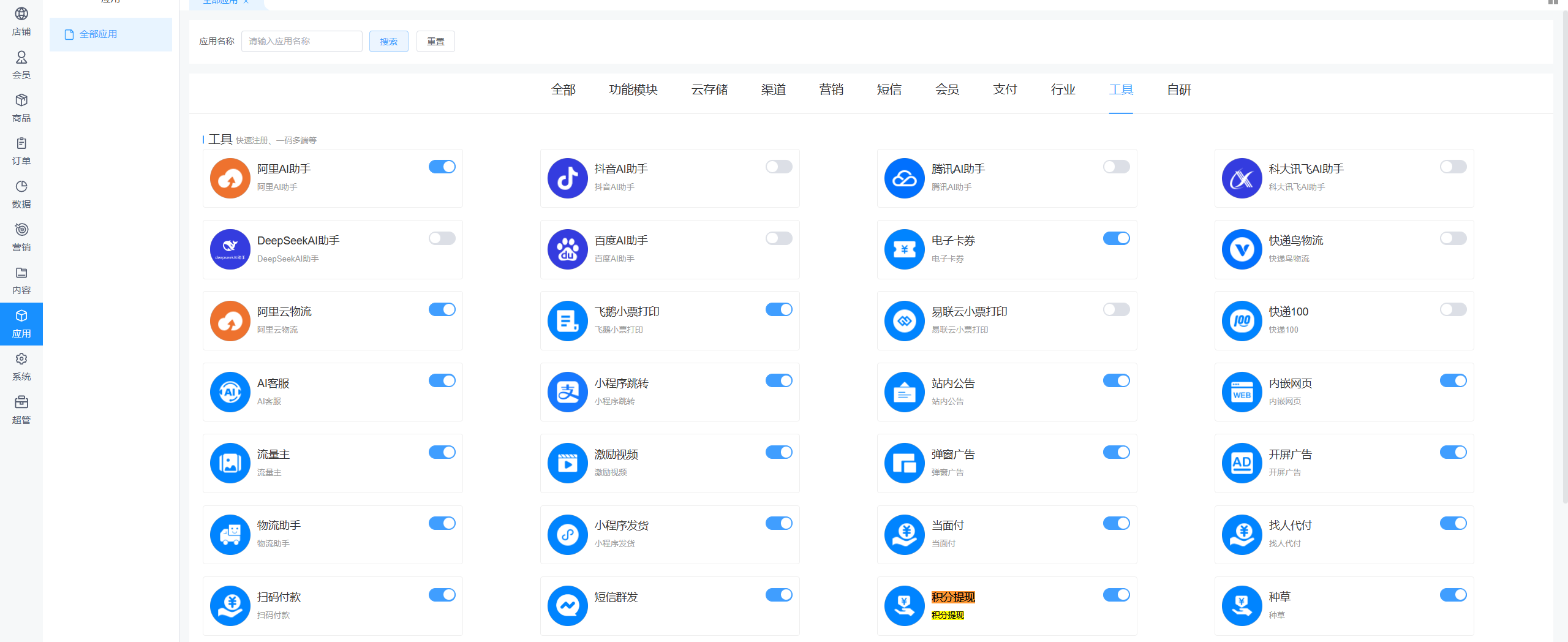Open the 超管 sidebar section
The height and width of the screenshot is (642, 1568).
pyautogui.click(x=21, y=410)
